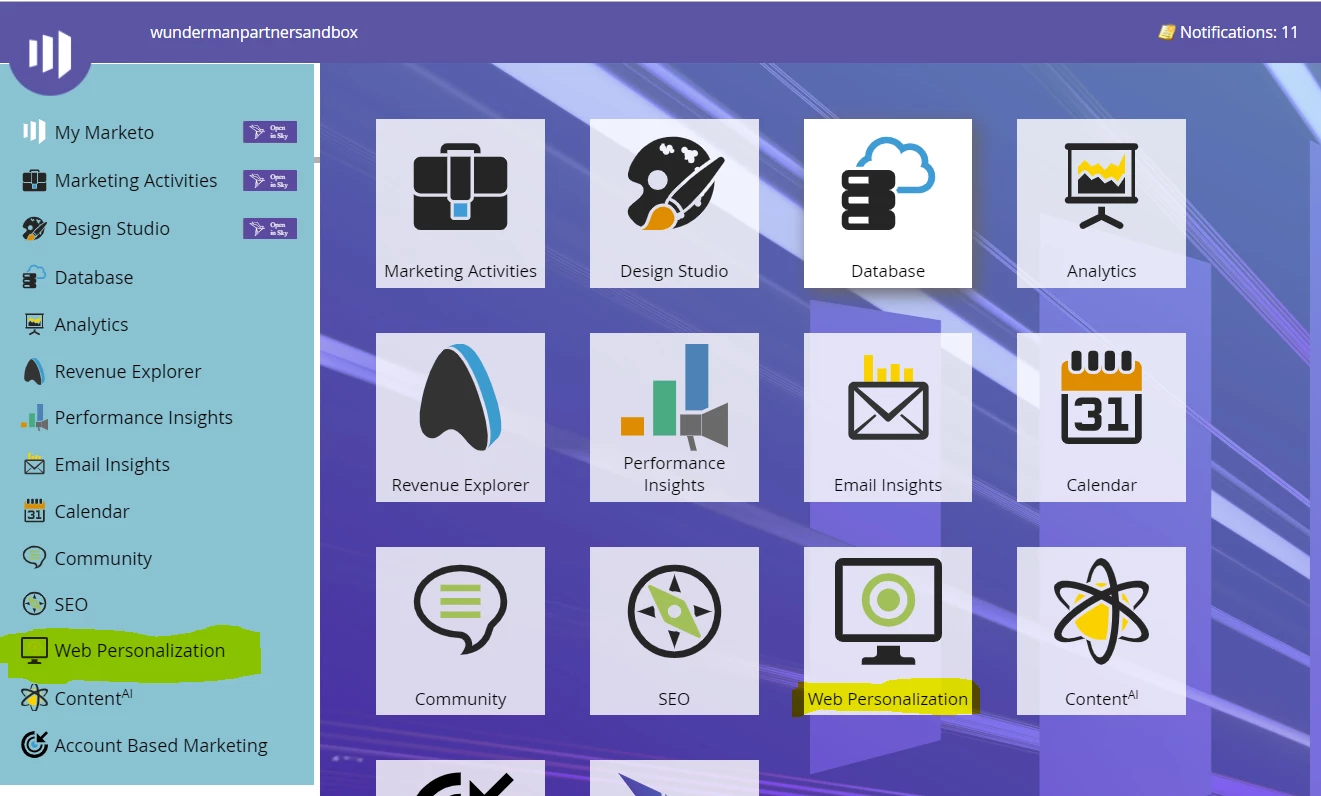Click Open in Sky beside My Marketo

point(270,132)
